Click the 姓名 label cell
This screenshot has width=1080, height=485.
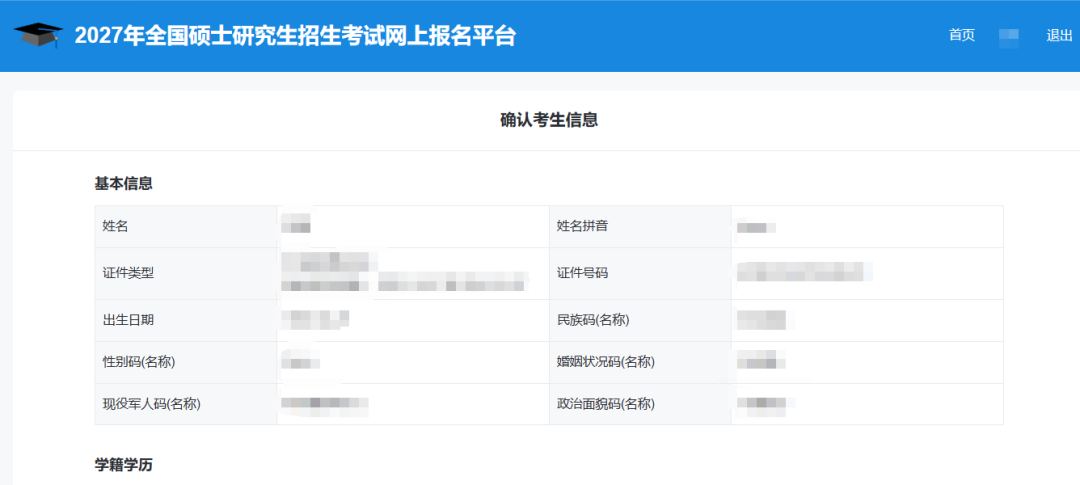click(186, 226)
